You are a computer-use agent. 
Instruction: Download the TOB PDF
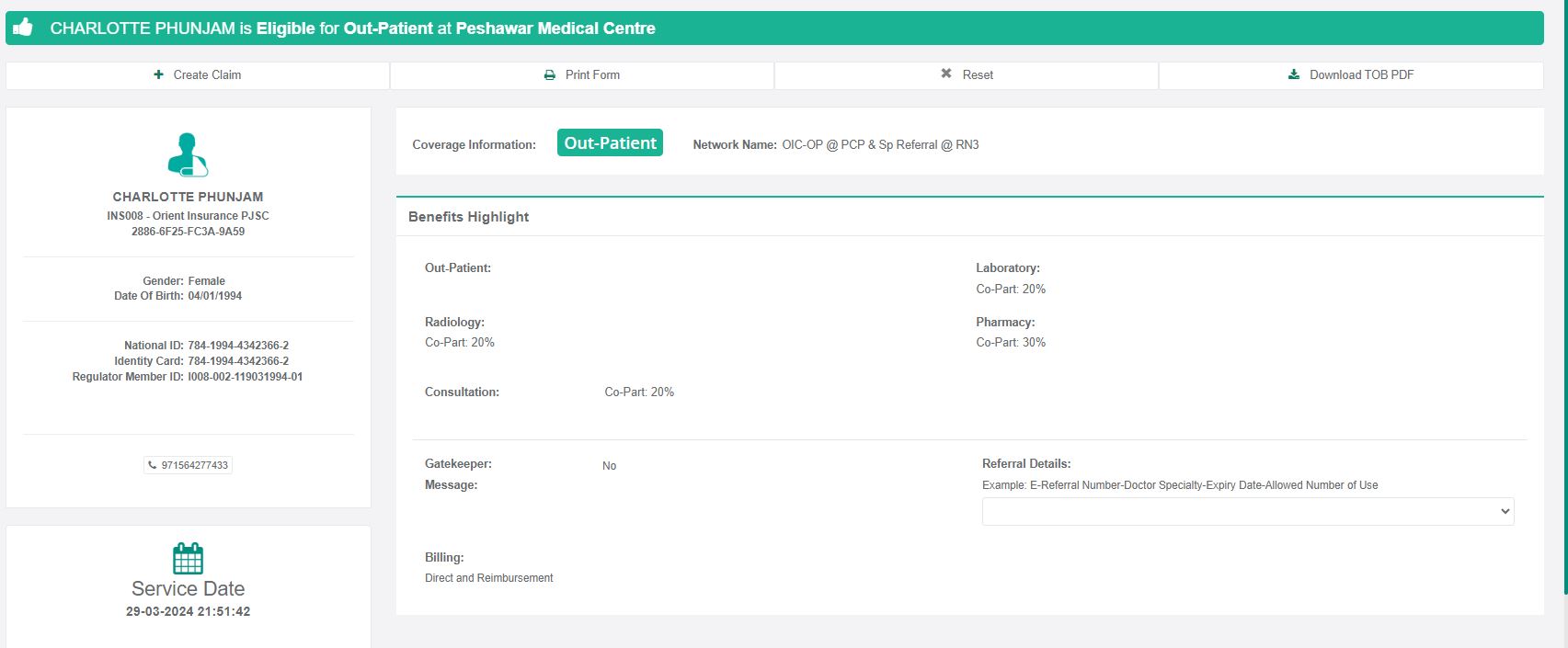pyautogui.click(x=1351, y=75)
